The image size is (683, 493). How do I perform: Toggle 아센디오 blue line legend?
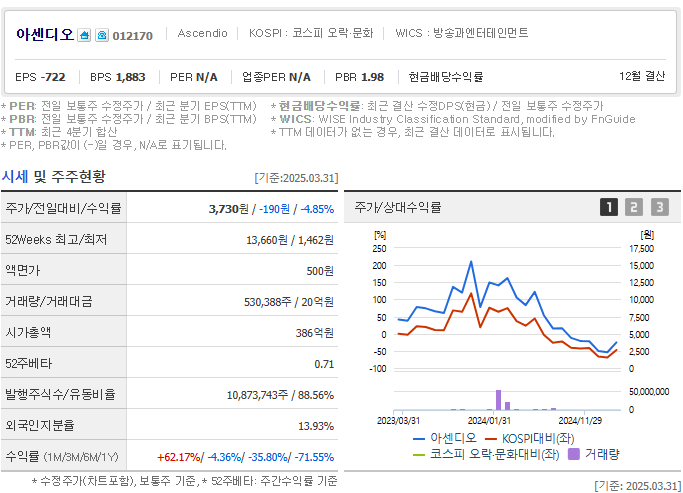(x=444, y=438)
